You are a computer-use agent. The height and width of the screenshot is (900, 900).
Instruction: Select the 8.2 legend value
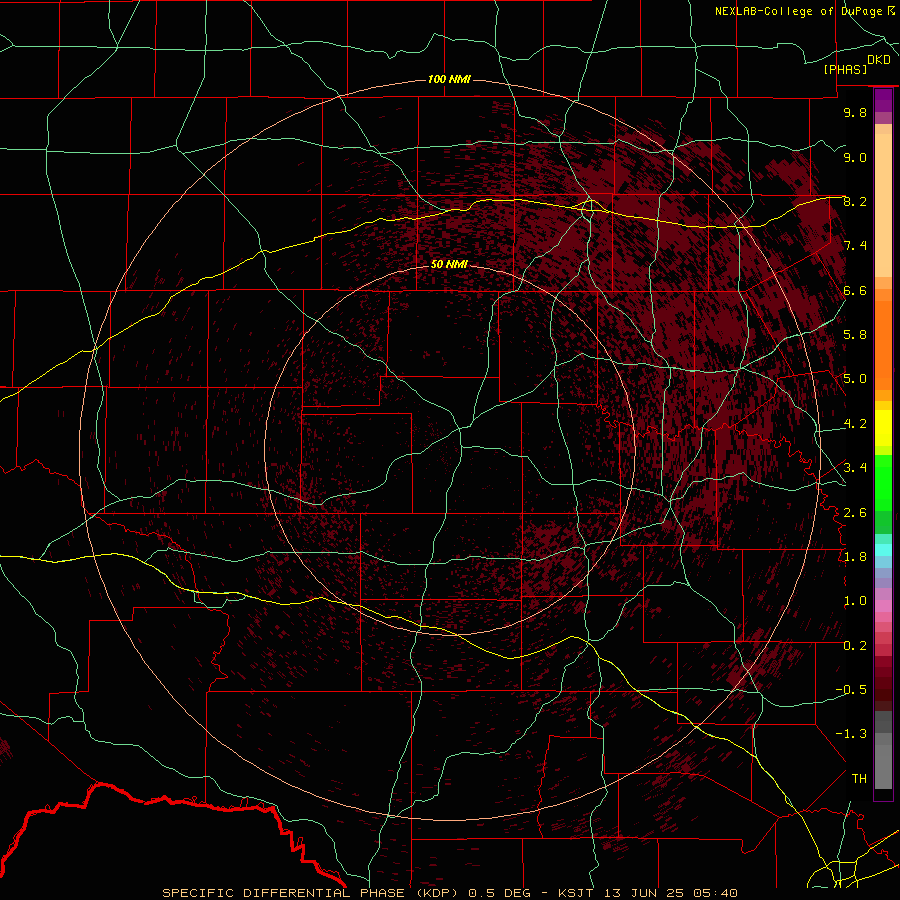click(855, 201)
